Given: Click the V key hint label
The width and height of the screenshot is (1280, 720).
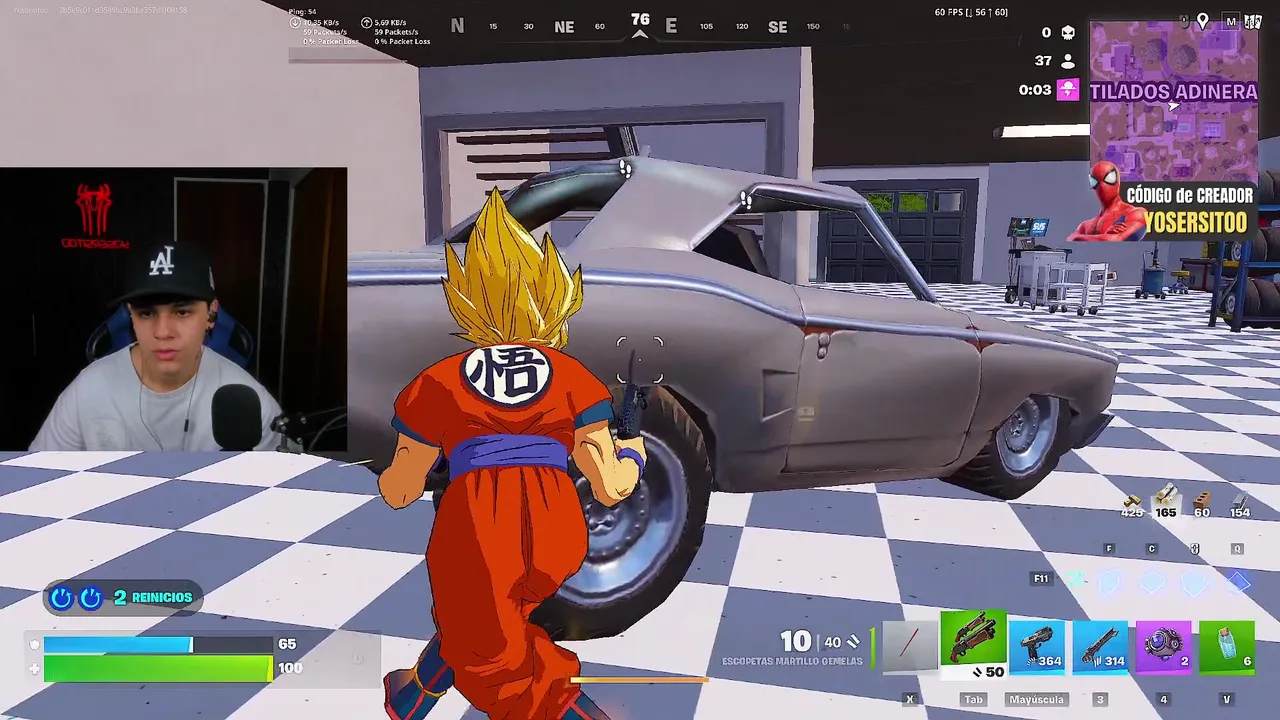Looking at the screenshot, I should tap(1226, 699).
